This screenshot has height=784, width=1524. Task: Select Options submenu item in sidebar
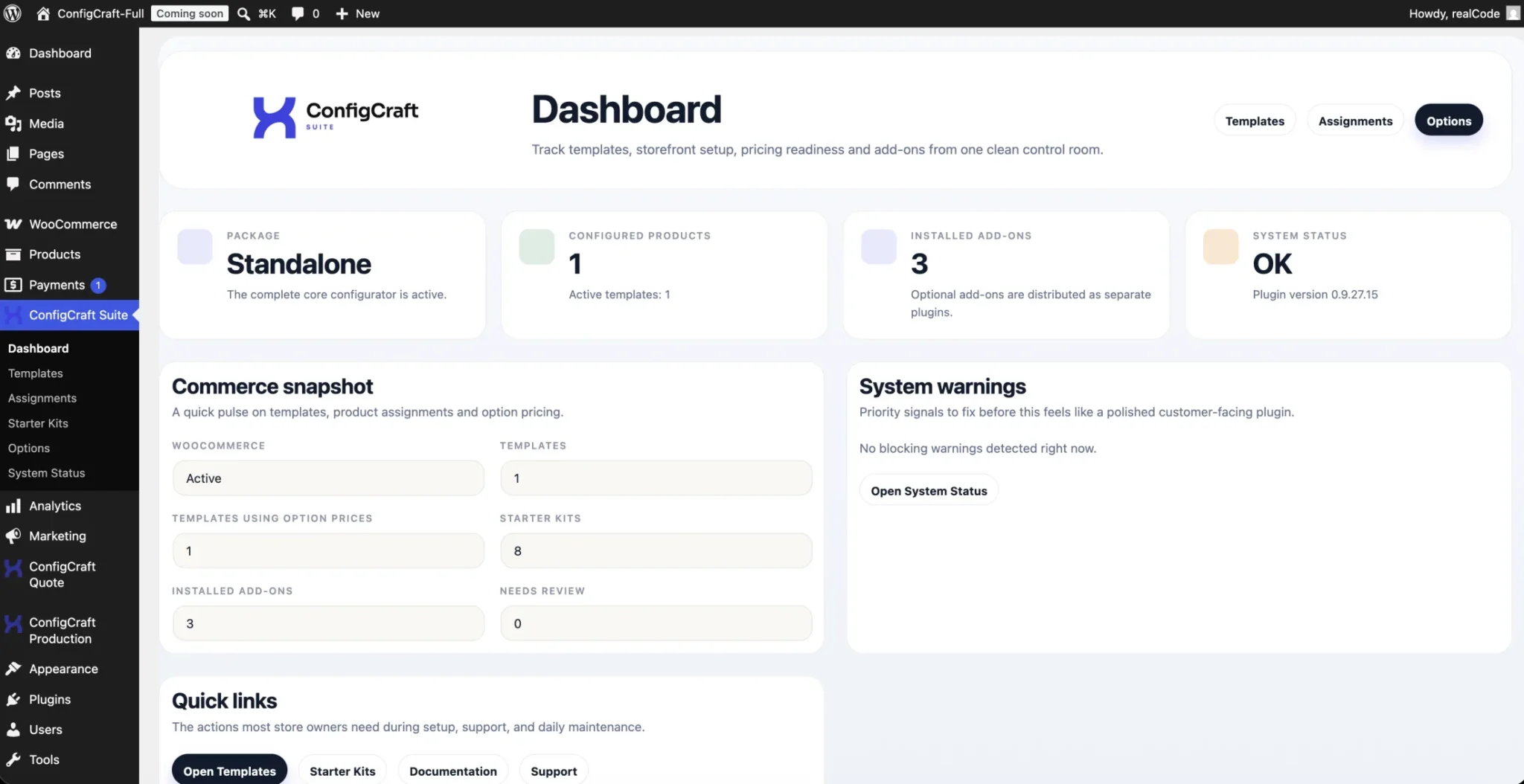coord(29,448)
